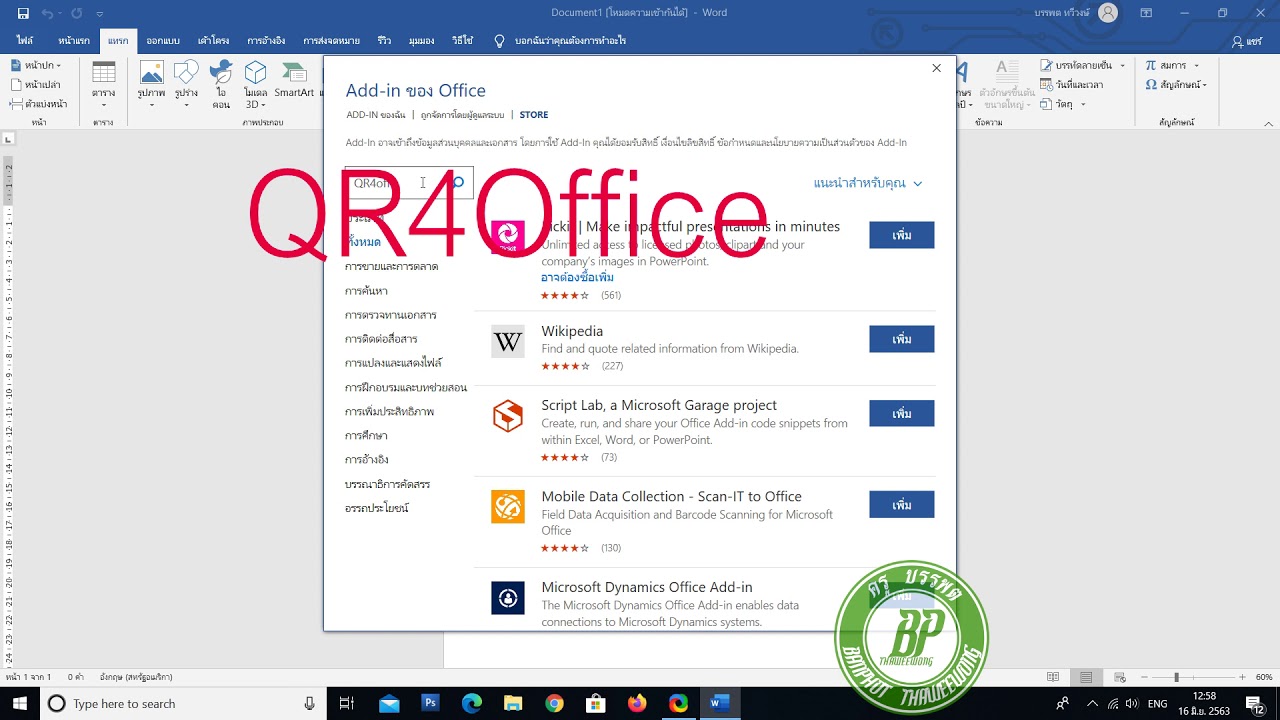Viewport: 1280px width, 720px height.
Task: Switch to the เค้าโครง (Layout) tab
Action: [213, 41]
